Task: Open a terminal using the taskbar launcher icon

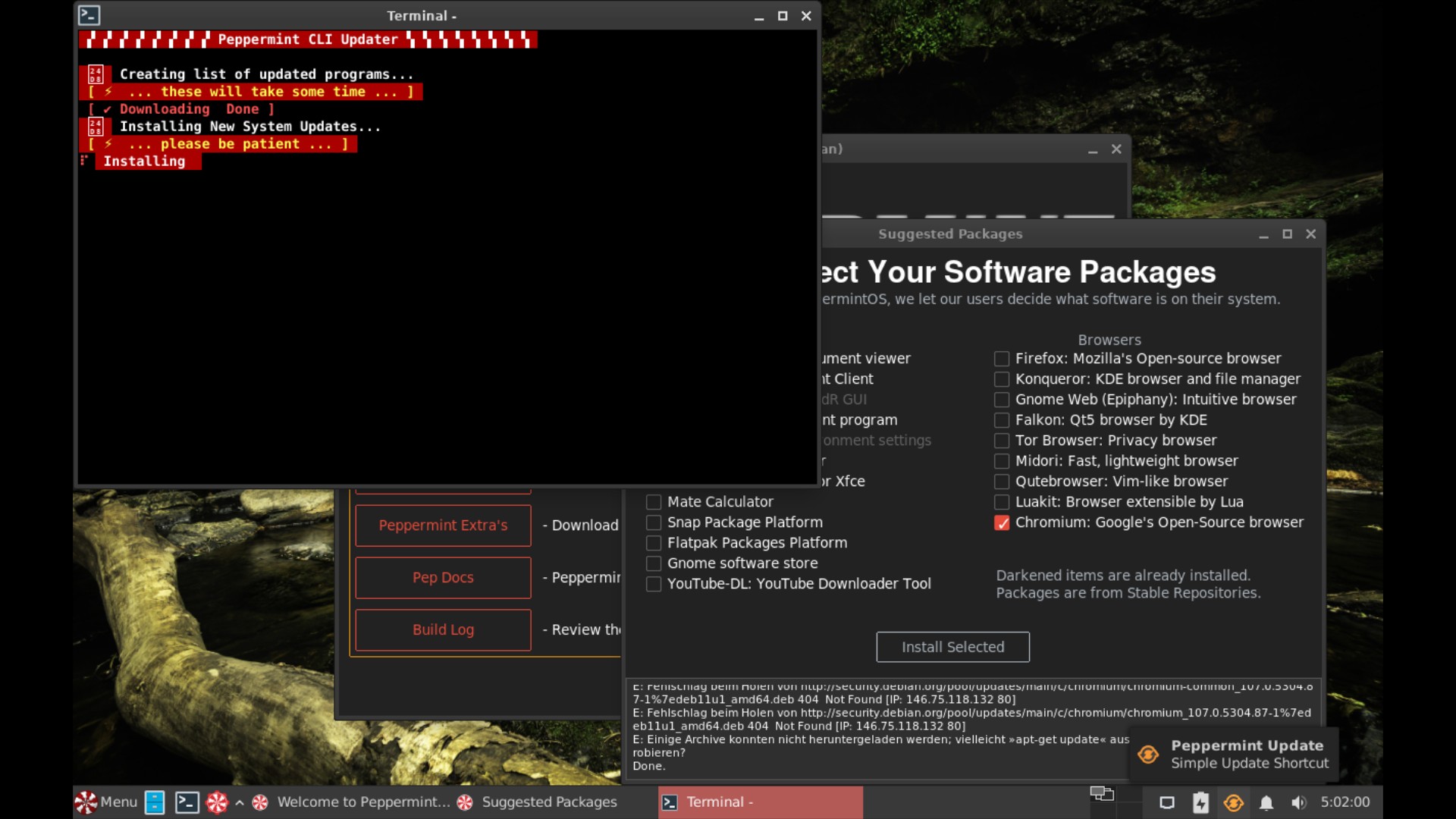Action: tap(187, 802)
